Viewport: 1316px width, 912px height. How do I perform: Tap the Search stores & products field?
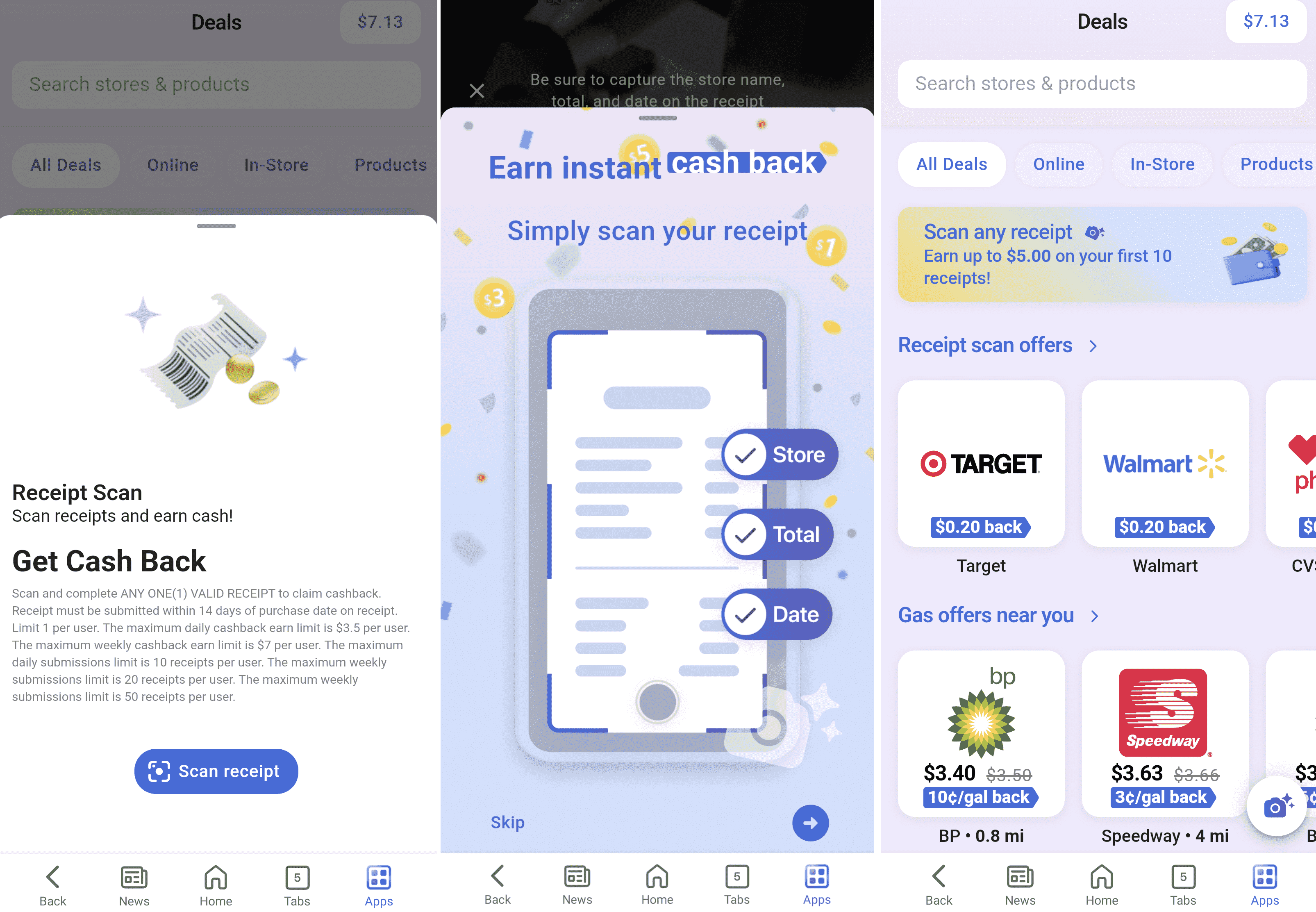click(1098, 83)
